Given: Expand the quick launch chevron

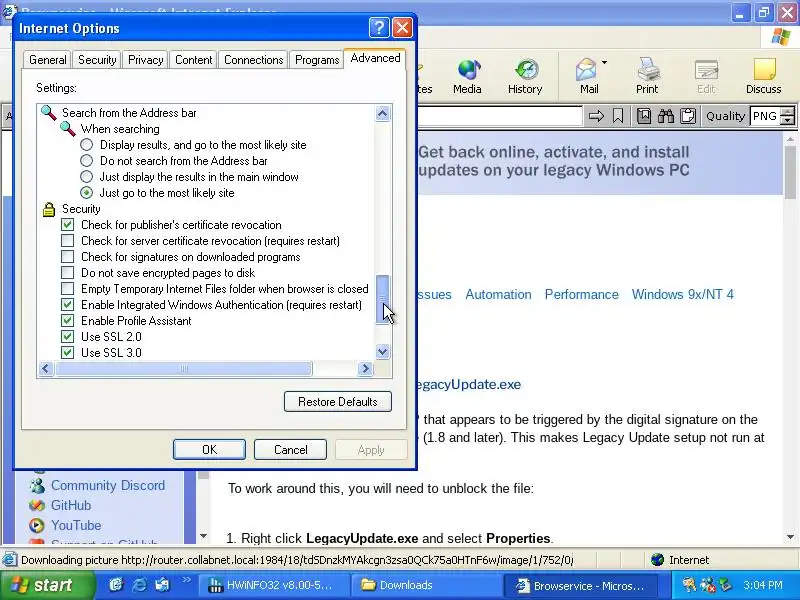Looking at the screenshot, I should tap(186, 580).
